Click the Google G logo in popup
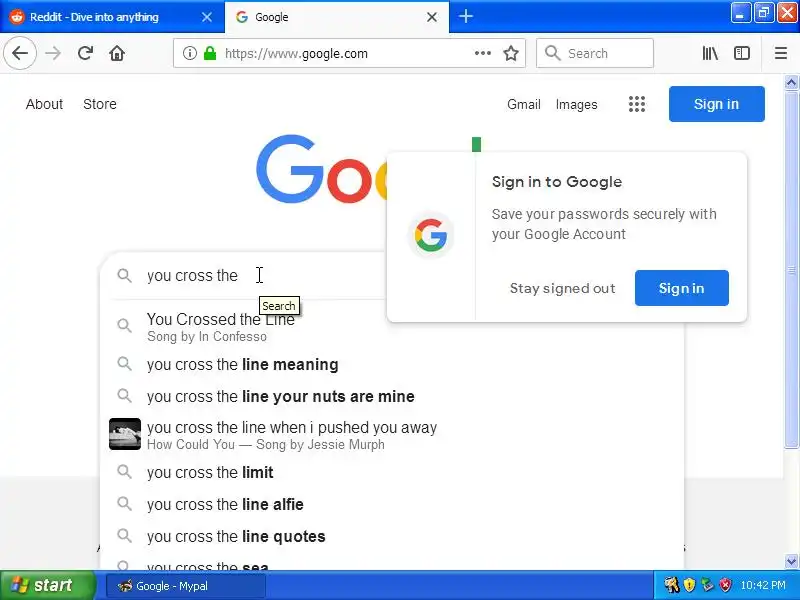Image resolution: width=800 pixels, height=600 pixels. click(431, 235)
